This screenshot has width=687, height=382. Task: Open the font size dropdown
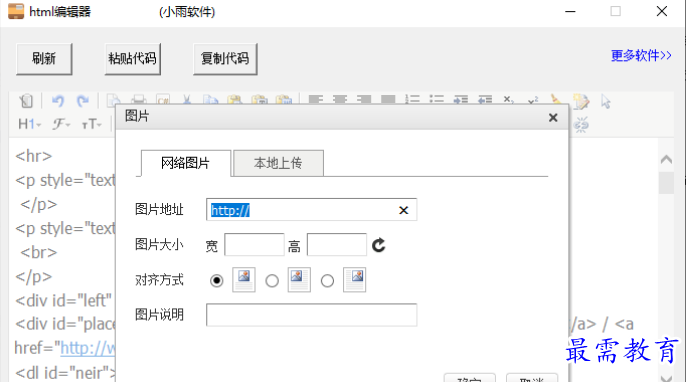click(x=92, y=125)
